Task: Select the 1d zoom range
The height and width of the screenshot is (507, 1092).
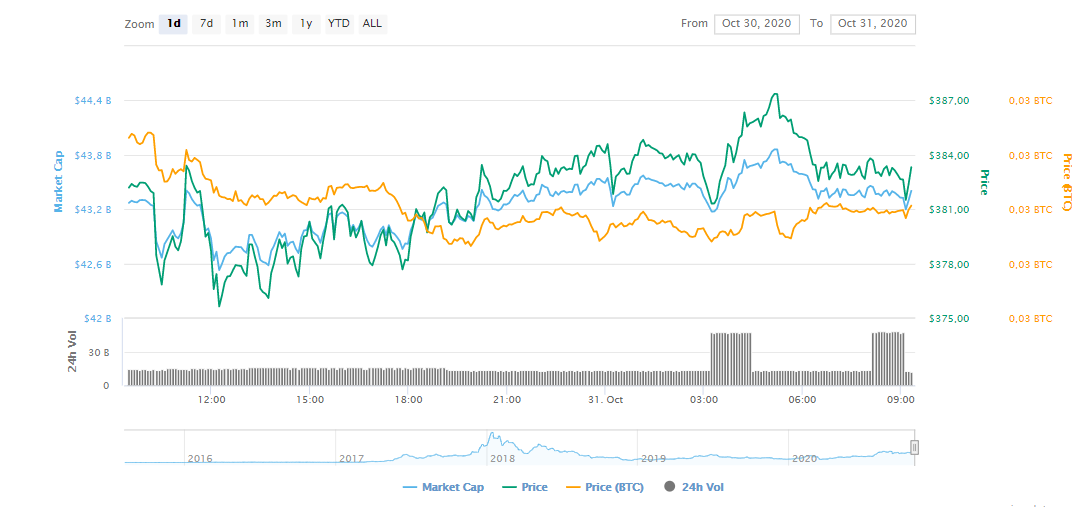Action: (x=173, y=23)
